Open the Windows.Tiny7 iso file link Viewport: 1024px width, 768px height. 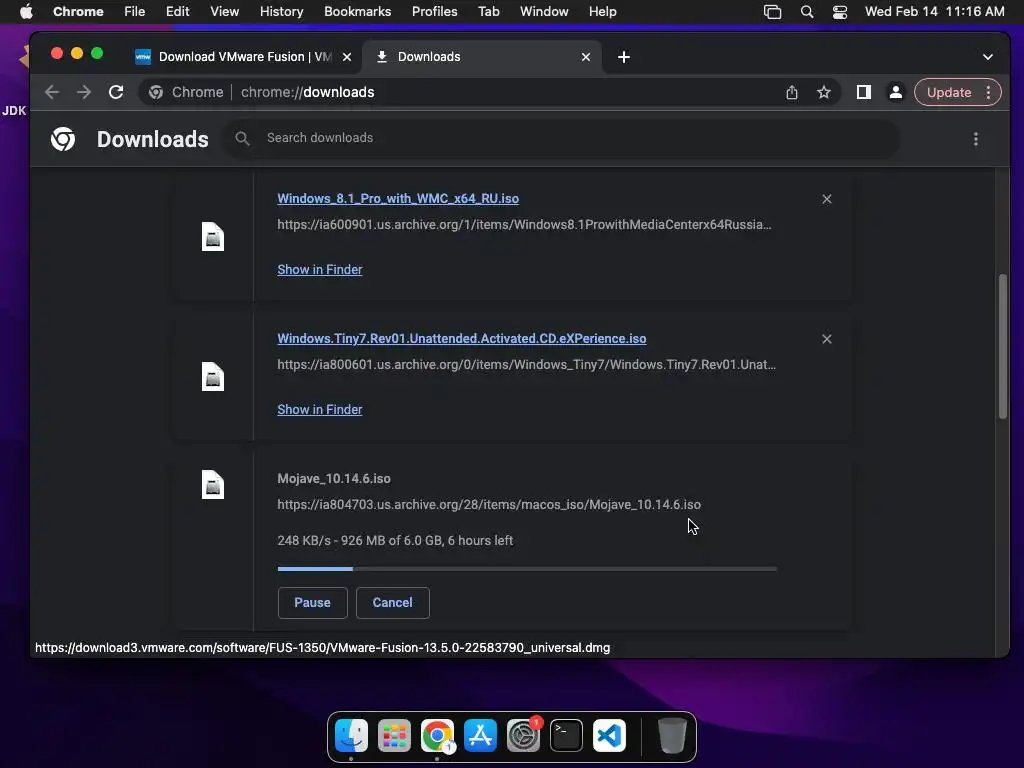[462, 338]
